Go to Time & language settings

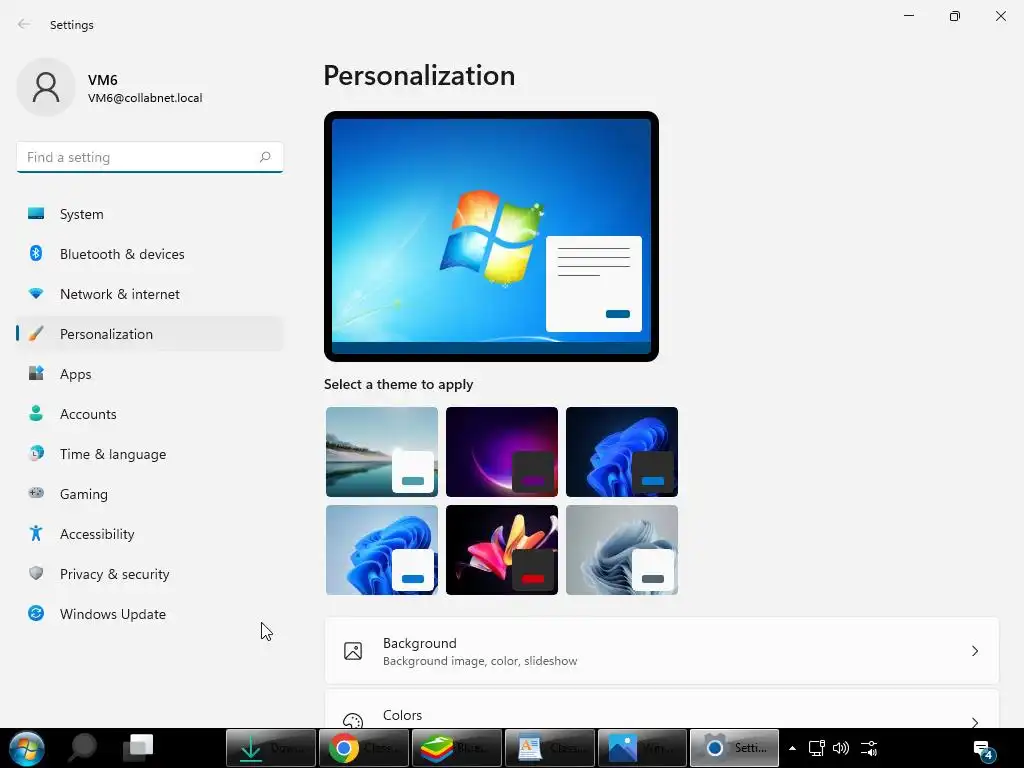click(x=150, y=454)
